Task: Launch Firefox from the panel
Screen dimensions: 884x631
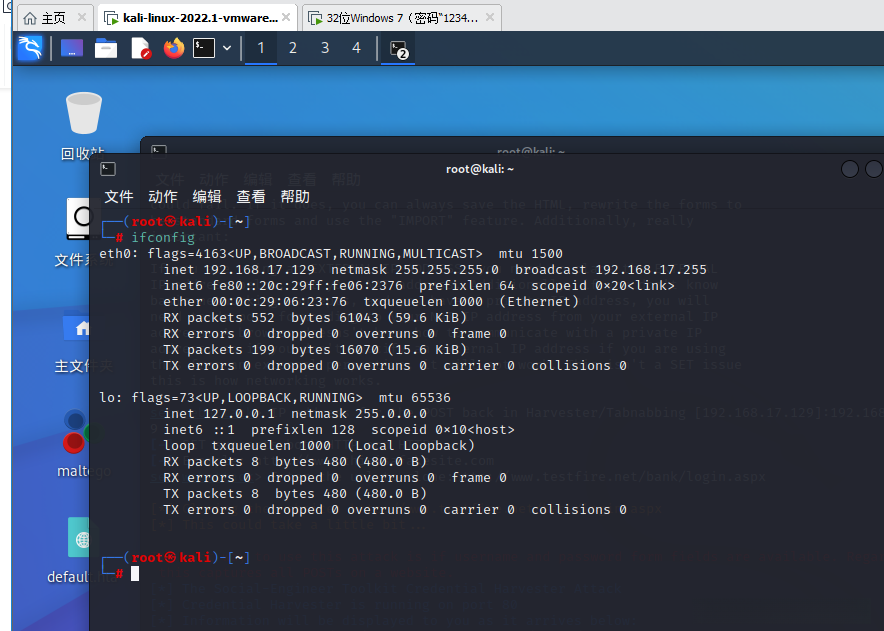Action: coord(174,48)
